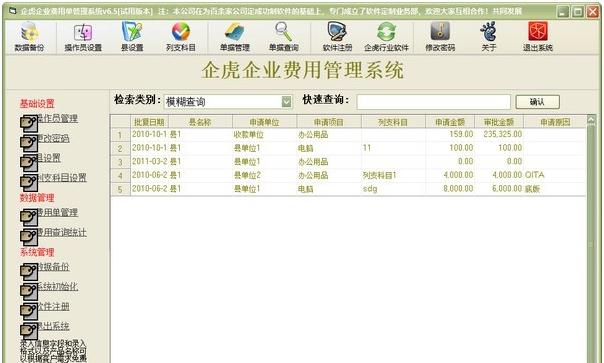Click the 申请金额 column header
The width and height of the screenshot is (604, 363).
450,122
